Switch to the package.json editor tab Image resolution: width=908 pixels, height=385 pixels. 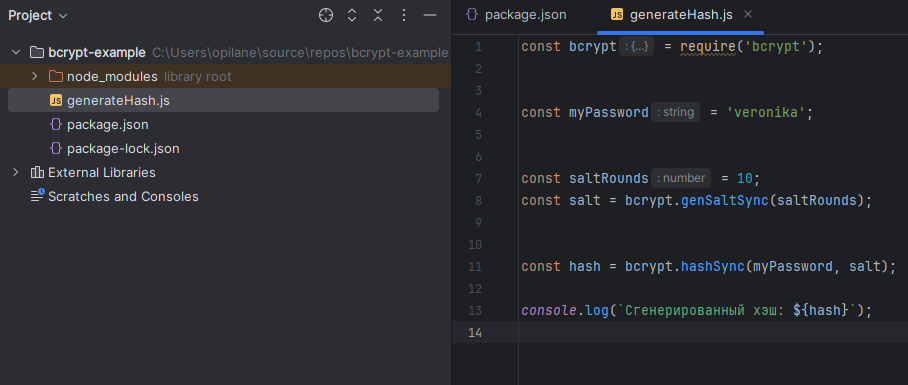click(x=516, y=15)
